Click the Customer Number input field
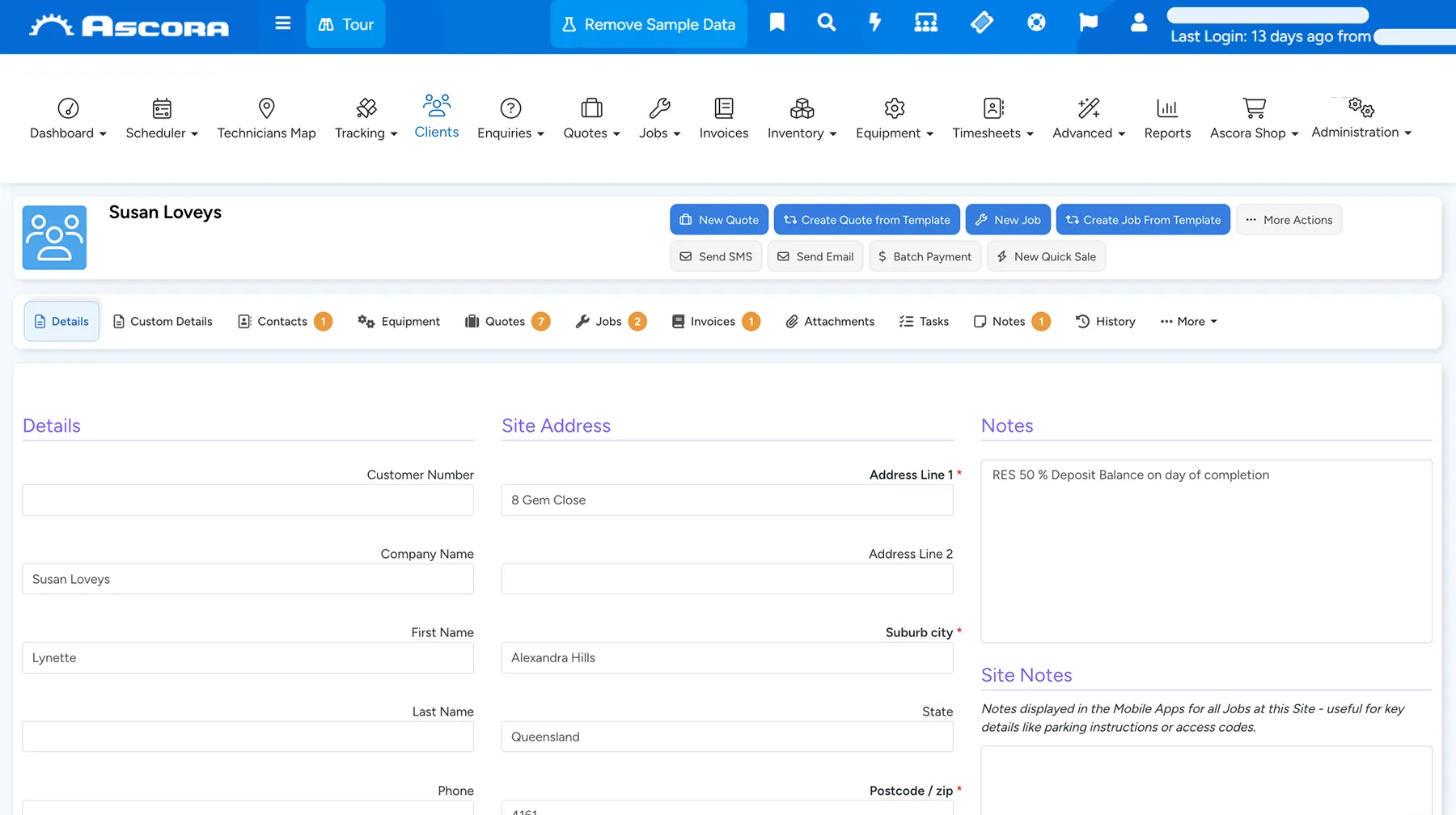 pyautogui.click(x=248, y=500)
